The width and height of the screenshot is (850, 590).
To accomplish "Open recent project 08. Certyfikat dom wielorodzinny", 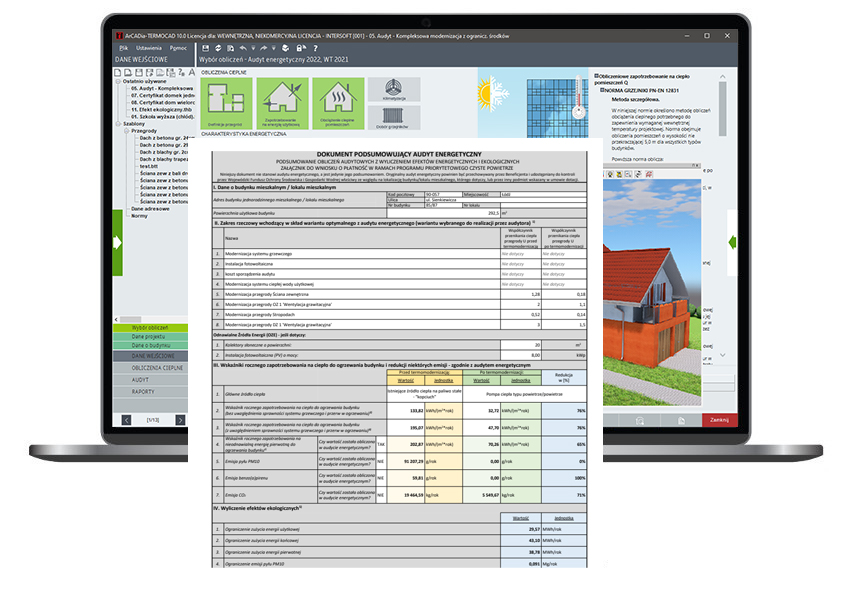I will 163,102.
